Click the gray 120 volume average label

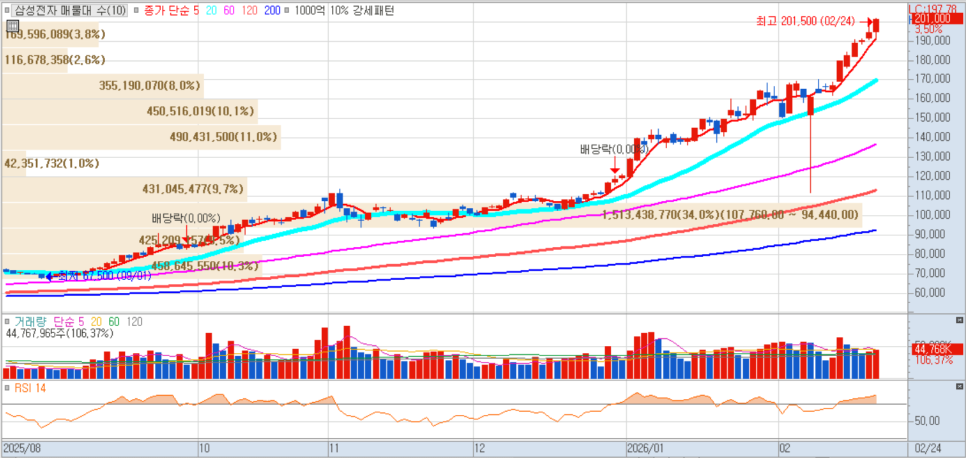pyautogui.click(x=134, y=321)
